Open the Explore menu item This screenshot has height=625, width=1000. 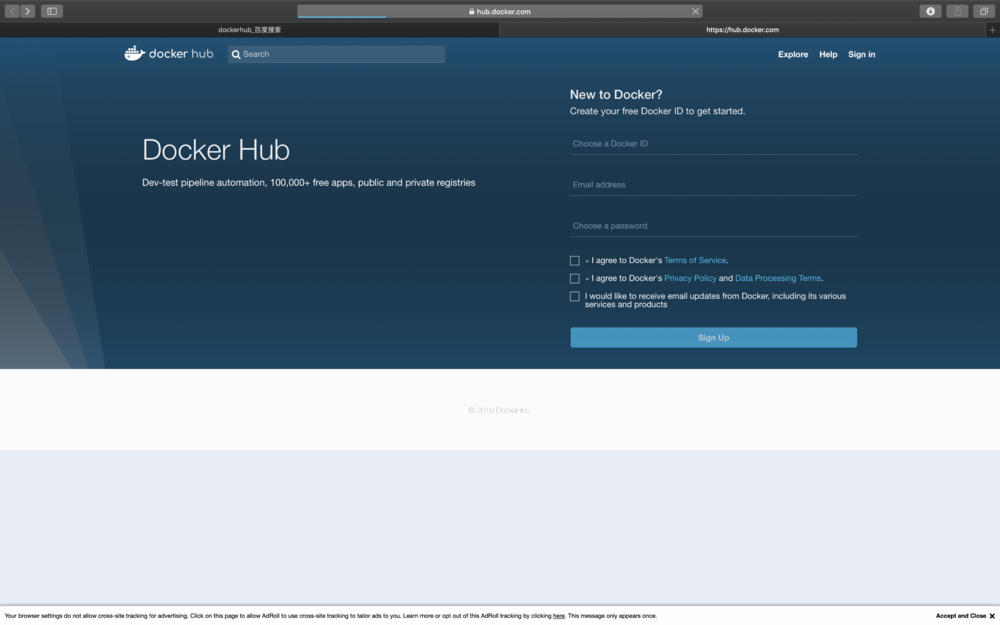pyautogui.click(x=793, y=54)
